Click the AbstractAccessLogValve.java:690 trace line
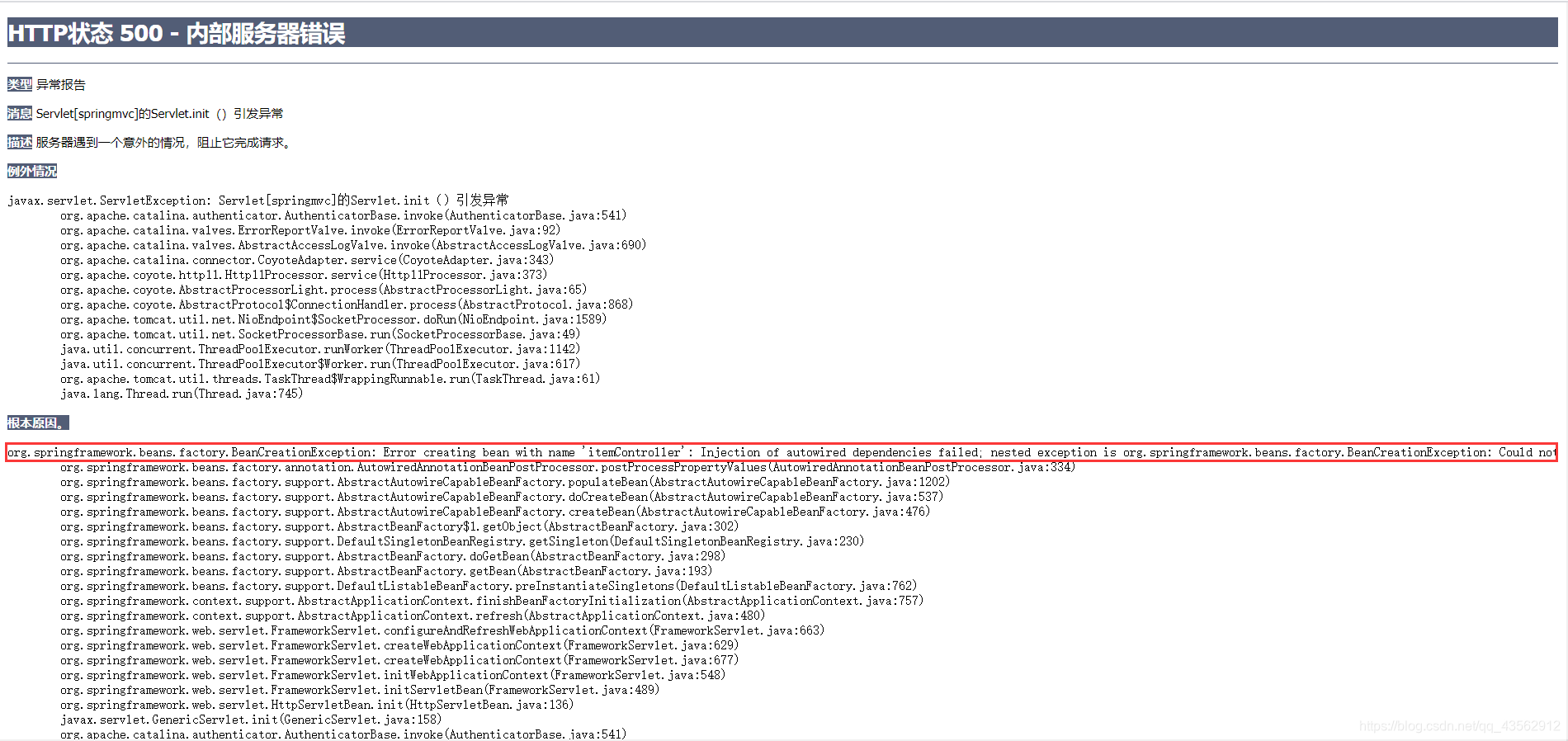This screenshot has height=741, width=1568. click(353, 245)
